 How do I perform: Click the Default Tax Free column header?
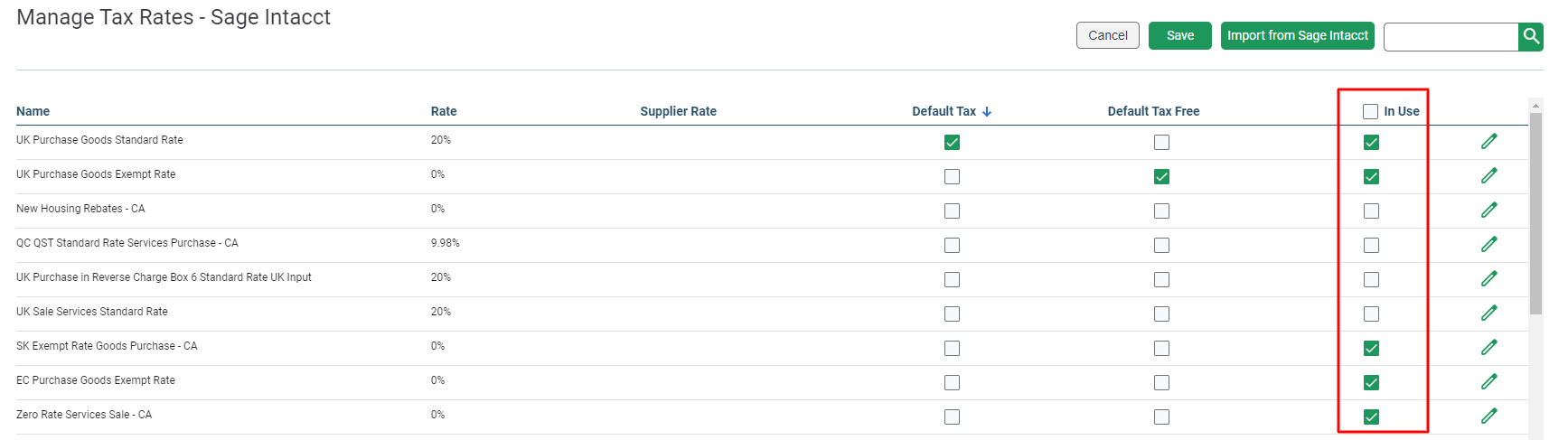tap(1153, 111)
